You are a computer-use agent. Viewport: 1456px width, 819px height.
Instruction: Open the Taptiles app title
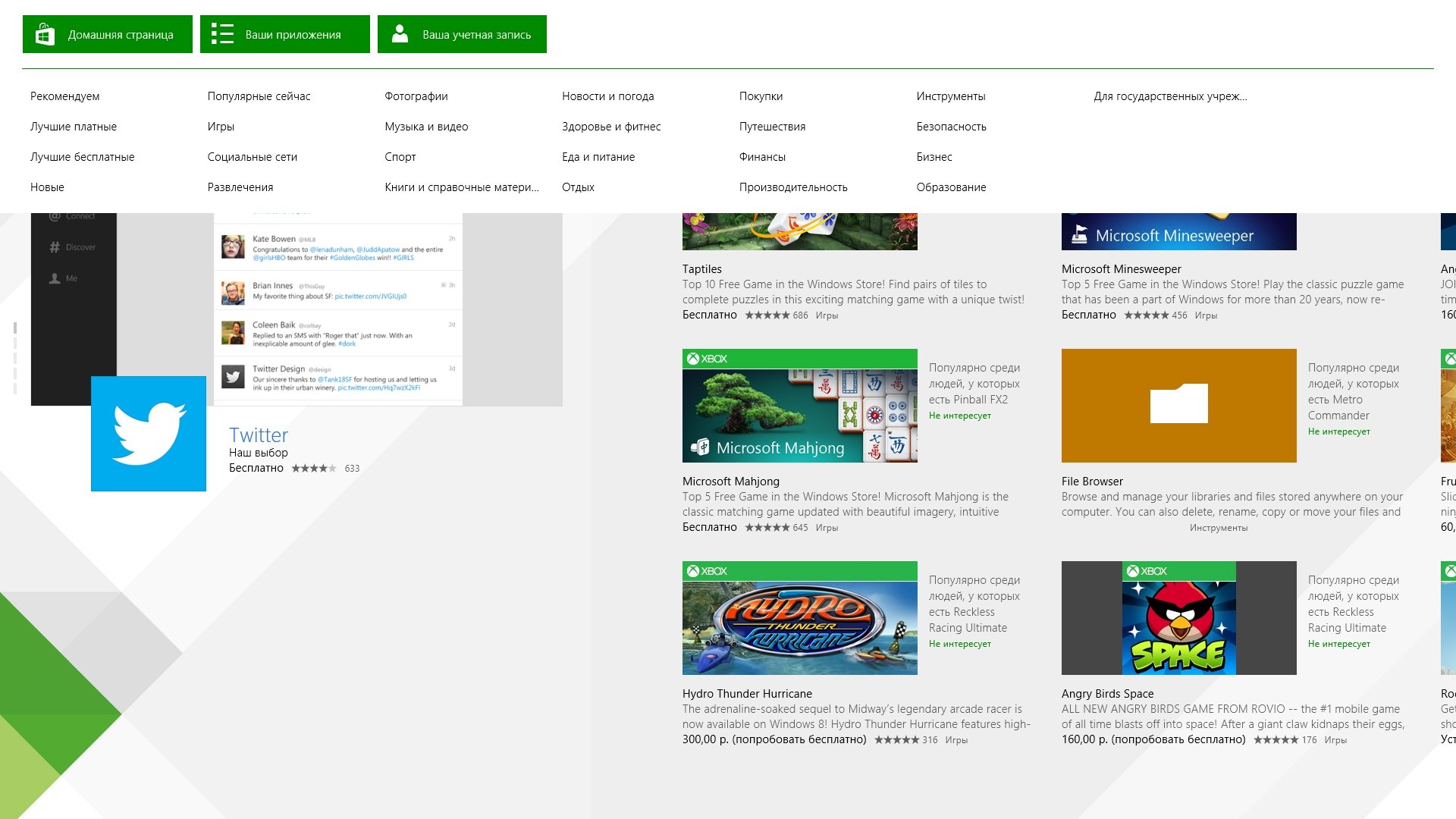coord(702,269)
